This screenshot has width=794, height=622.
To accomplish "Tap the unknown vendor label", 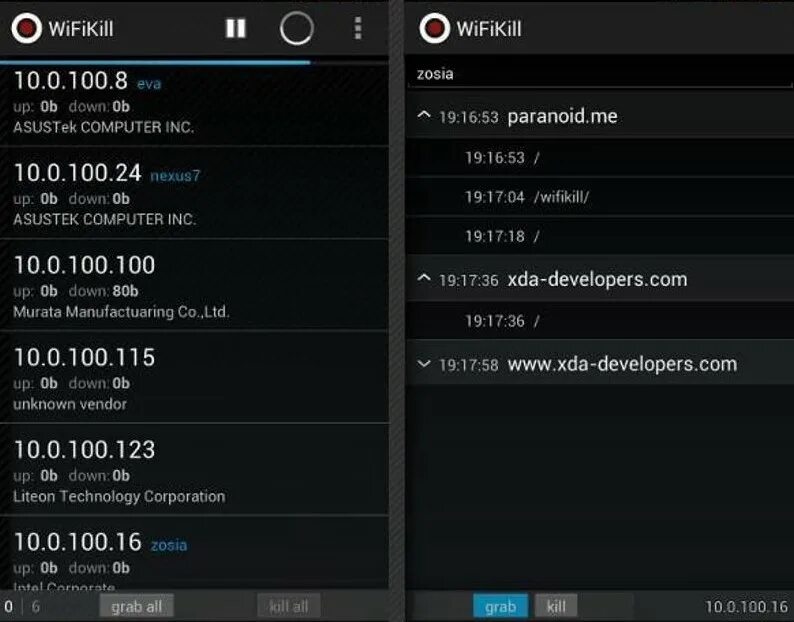I will 70,404.
